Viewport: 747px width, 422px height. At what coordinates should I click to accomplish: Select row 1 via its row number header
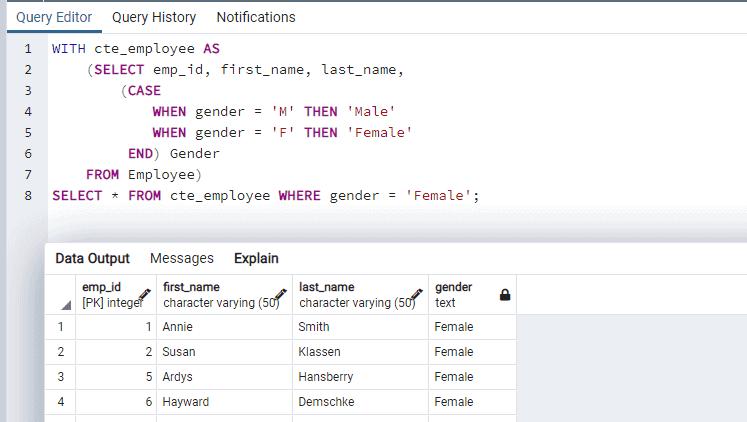(61, 327)
